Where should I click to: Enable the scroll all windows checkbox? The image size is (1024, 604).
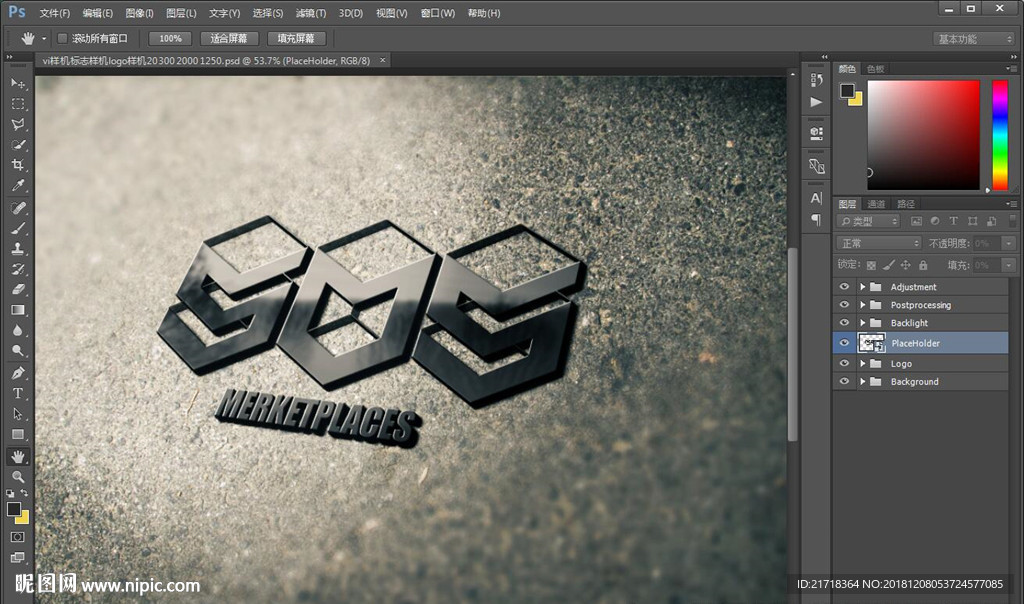tap(62, 39)
